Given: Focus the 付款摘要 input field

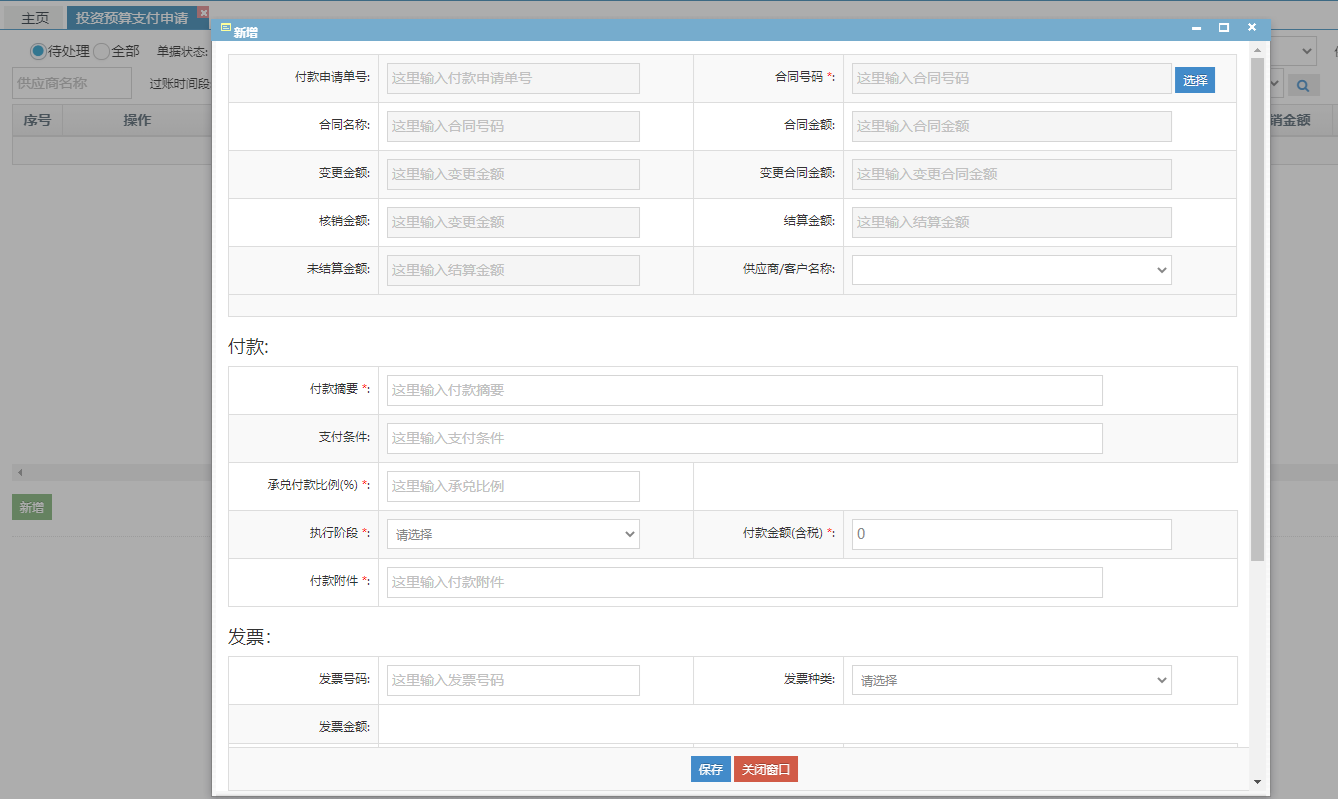Looking at the screenshot, I should pos(744,390).
